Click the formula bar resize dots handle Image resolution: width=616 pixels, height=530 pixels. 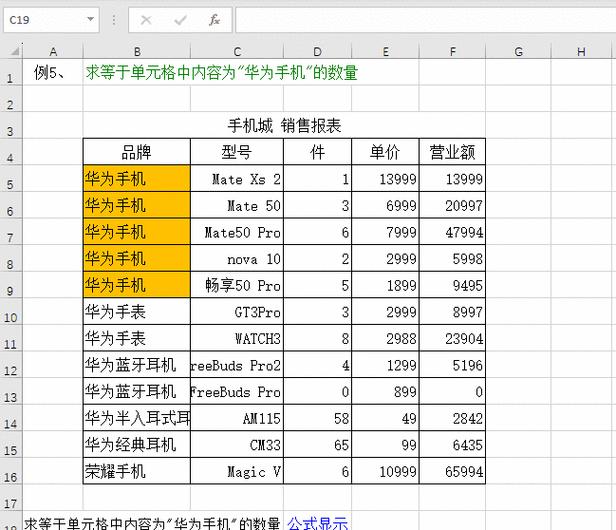coord(114,20)
